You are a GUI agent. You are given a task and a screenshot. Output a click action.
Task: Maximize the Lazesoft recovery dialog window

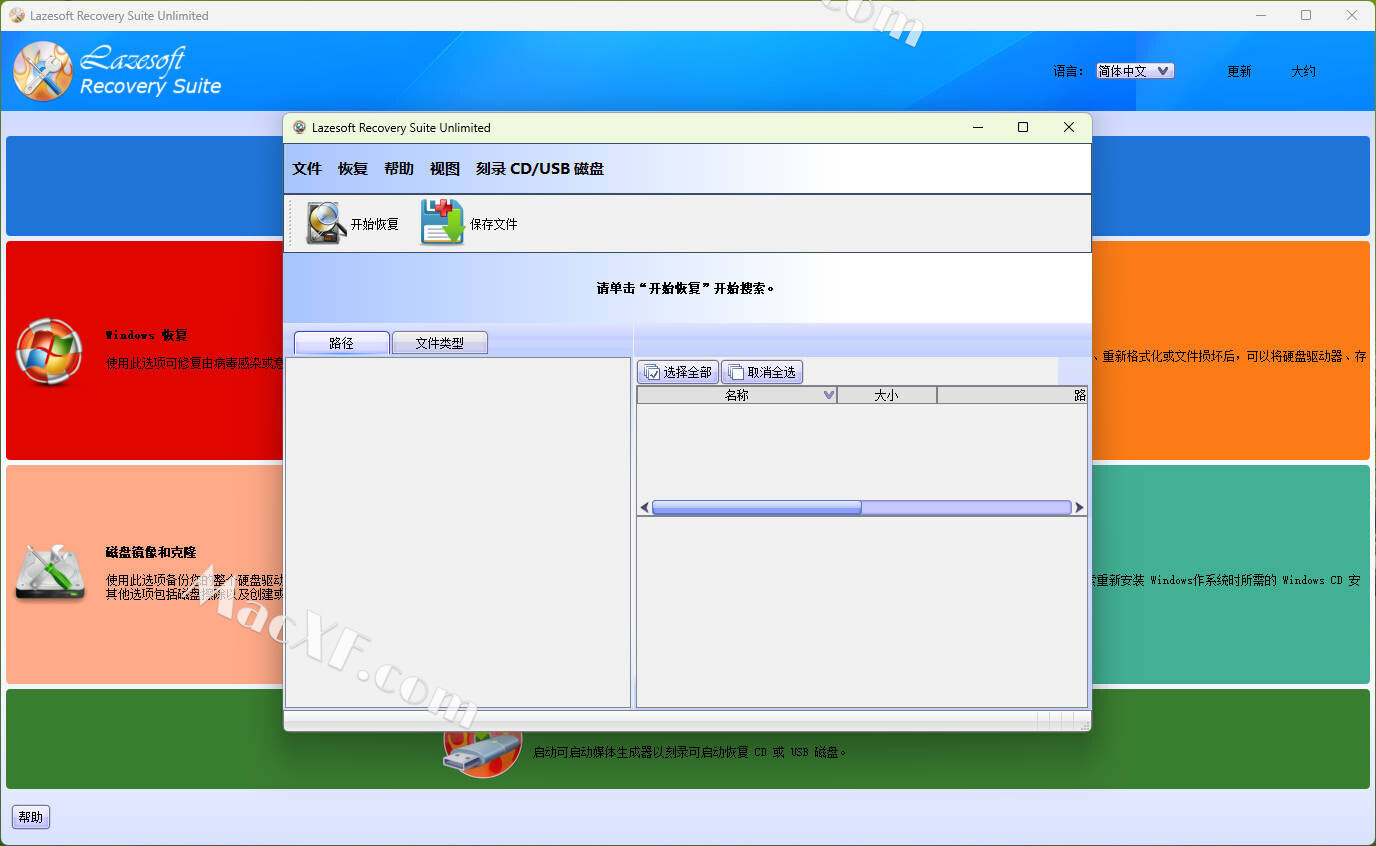1022,127
